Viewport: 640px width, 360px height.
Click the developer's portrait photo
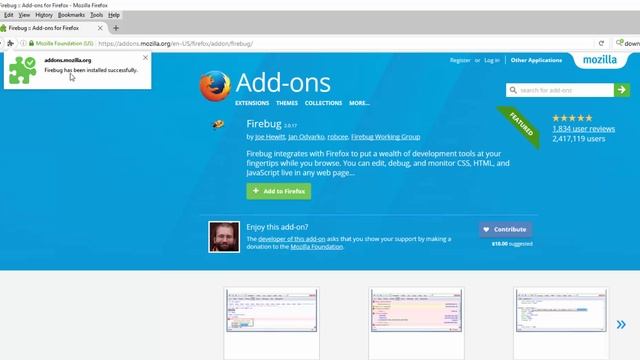click(x=224, y=237)
